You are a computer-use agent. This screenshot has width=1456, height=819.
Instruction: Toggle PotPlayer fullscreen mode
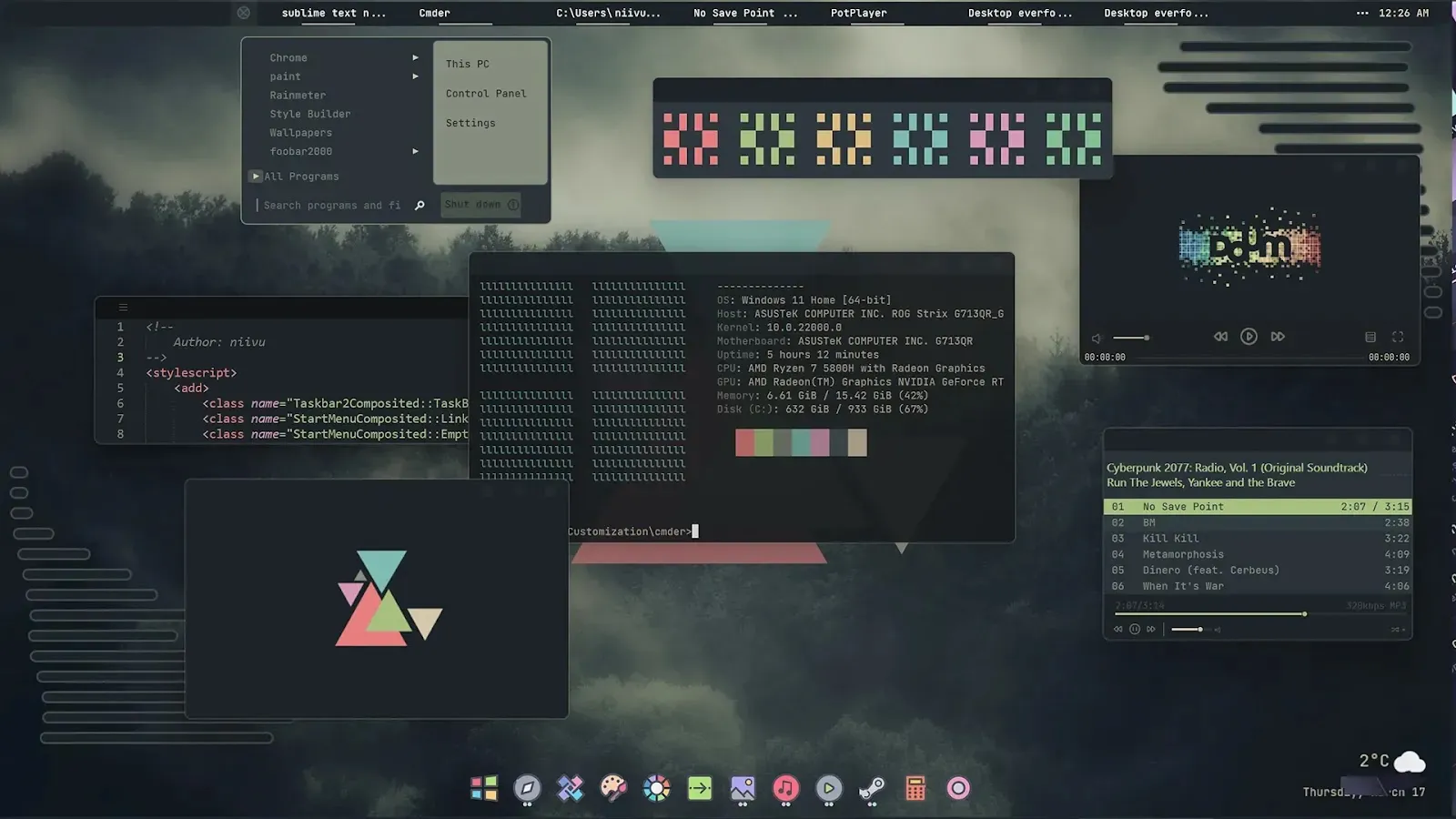[1398, 337]
